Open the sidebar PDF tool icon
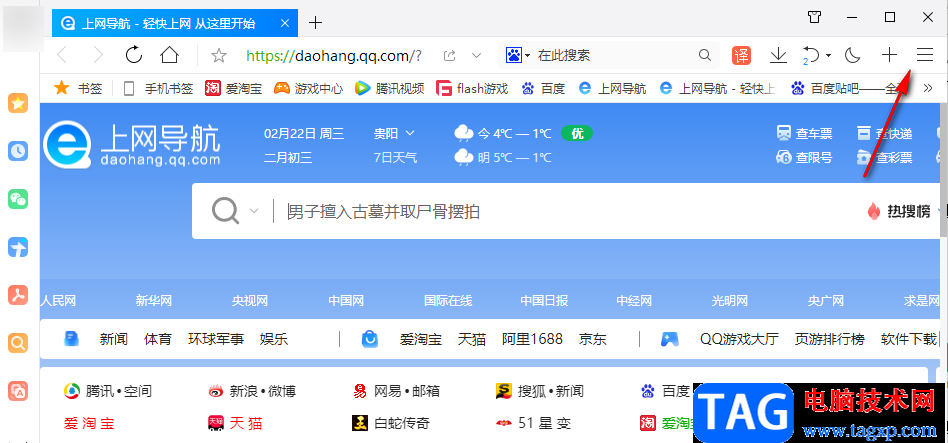 pos(18,295)
